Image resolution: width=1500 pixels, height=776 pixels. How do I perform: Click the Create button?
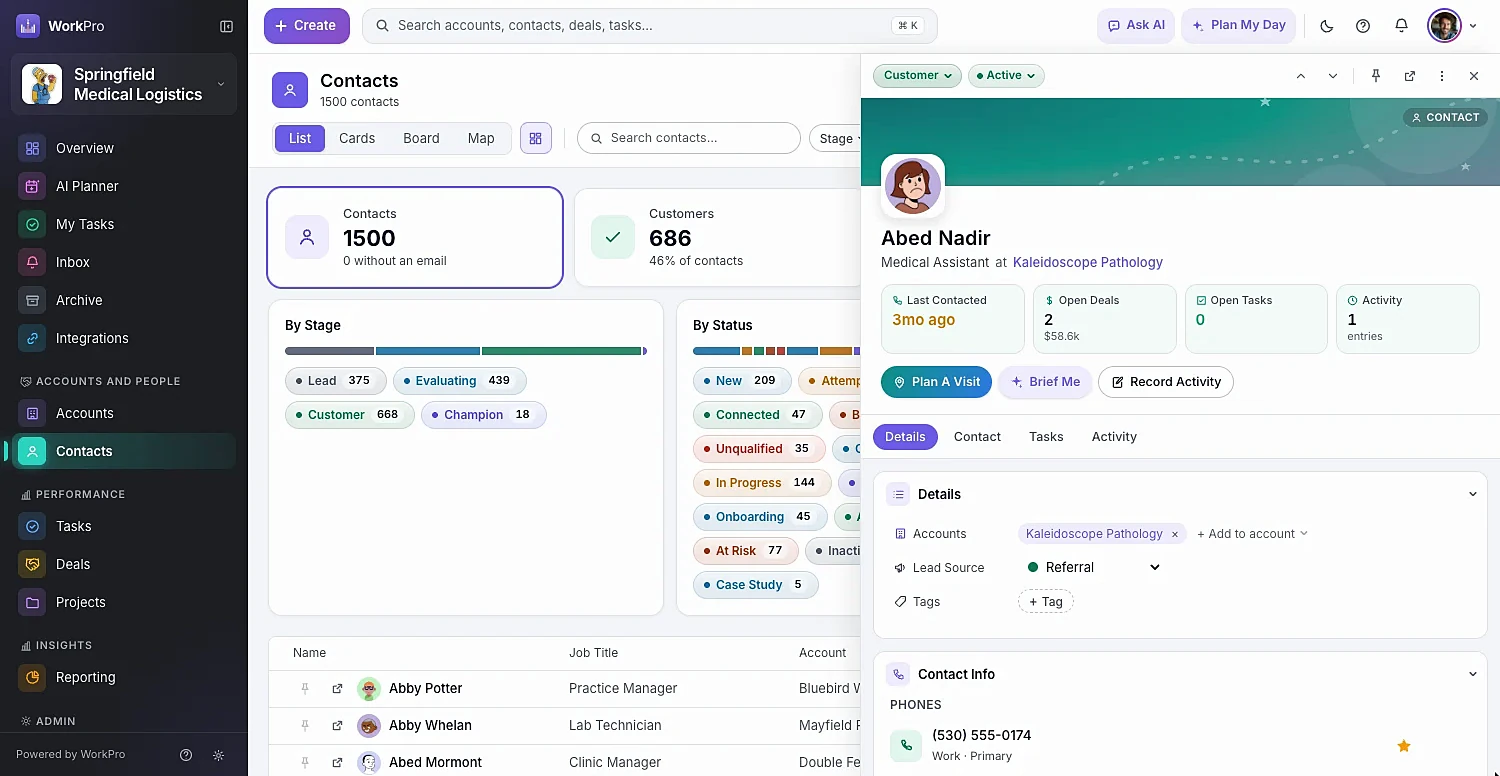[x=306, y=26]
